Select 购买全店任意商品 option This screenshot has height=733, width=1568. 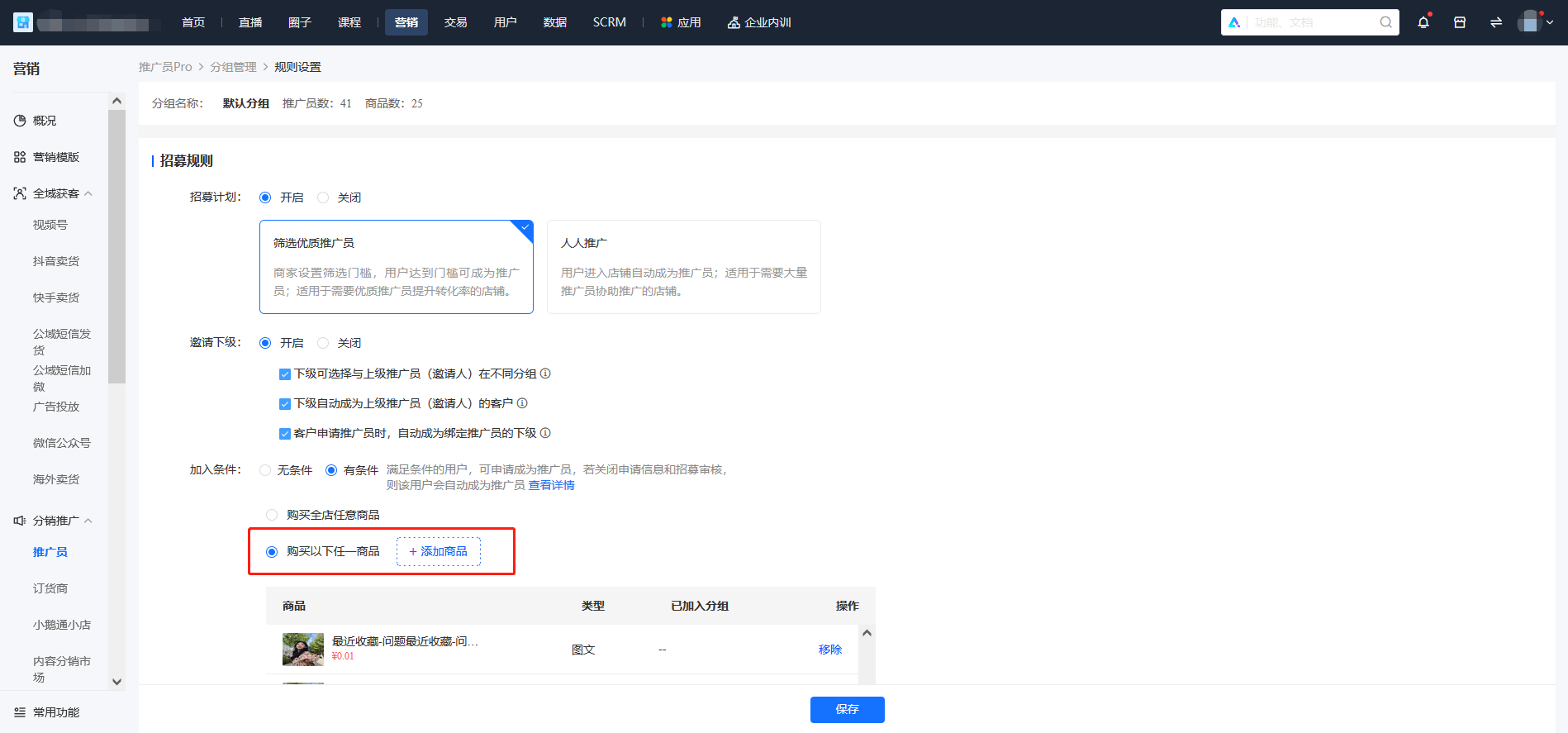click(272, 515)
